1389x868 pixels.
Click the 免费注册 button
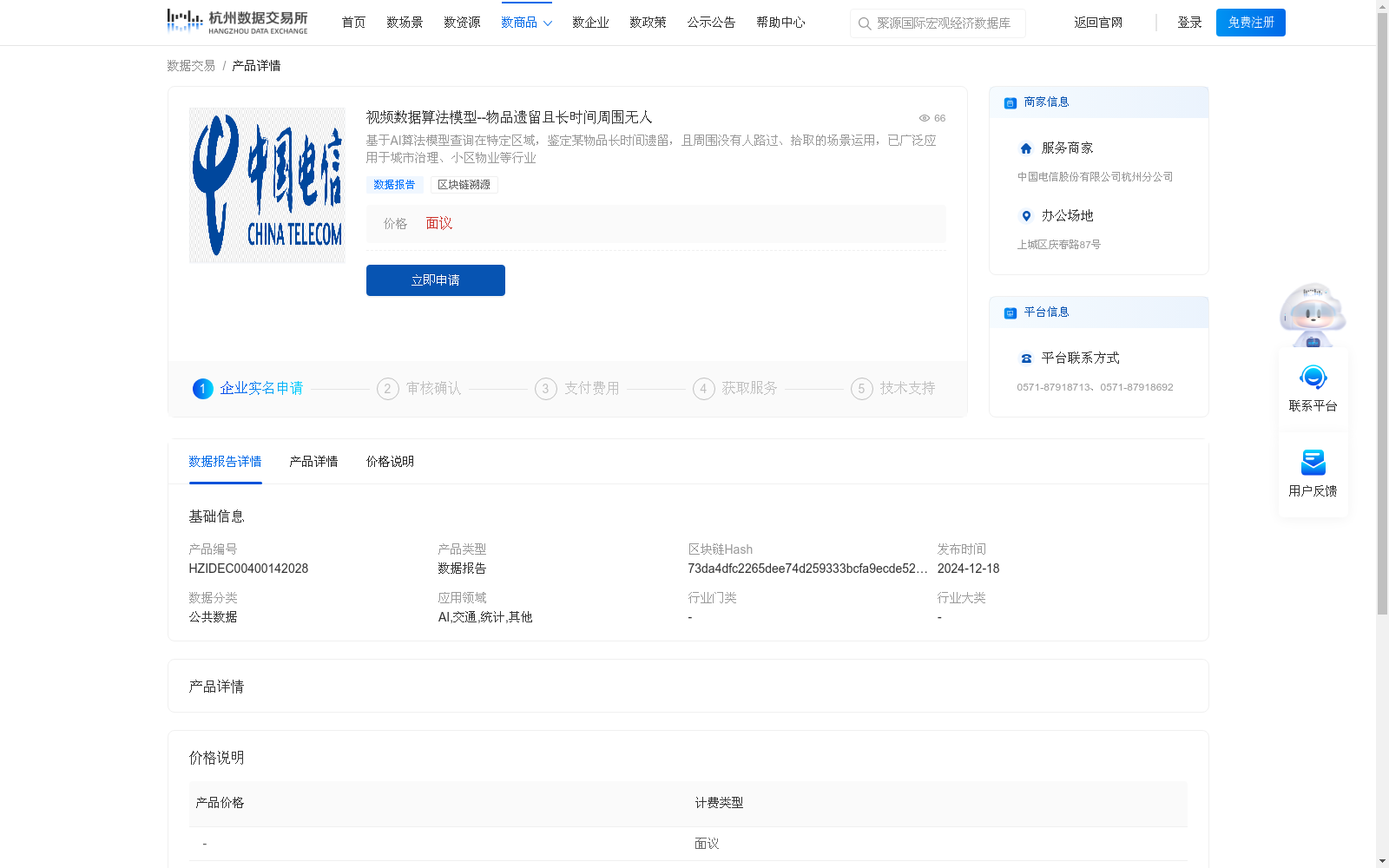click(1251, 23)
